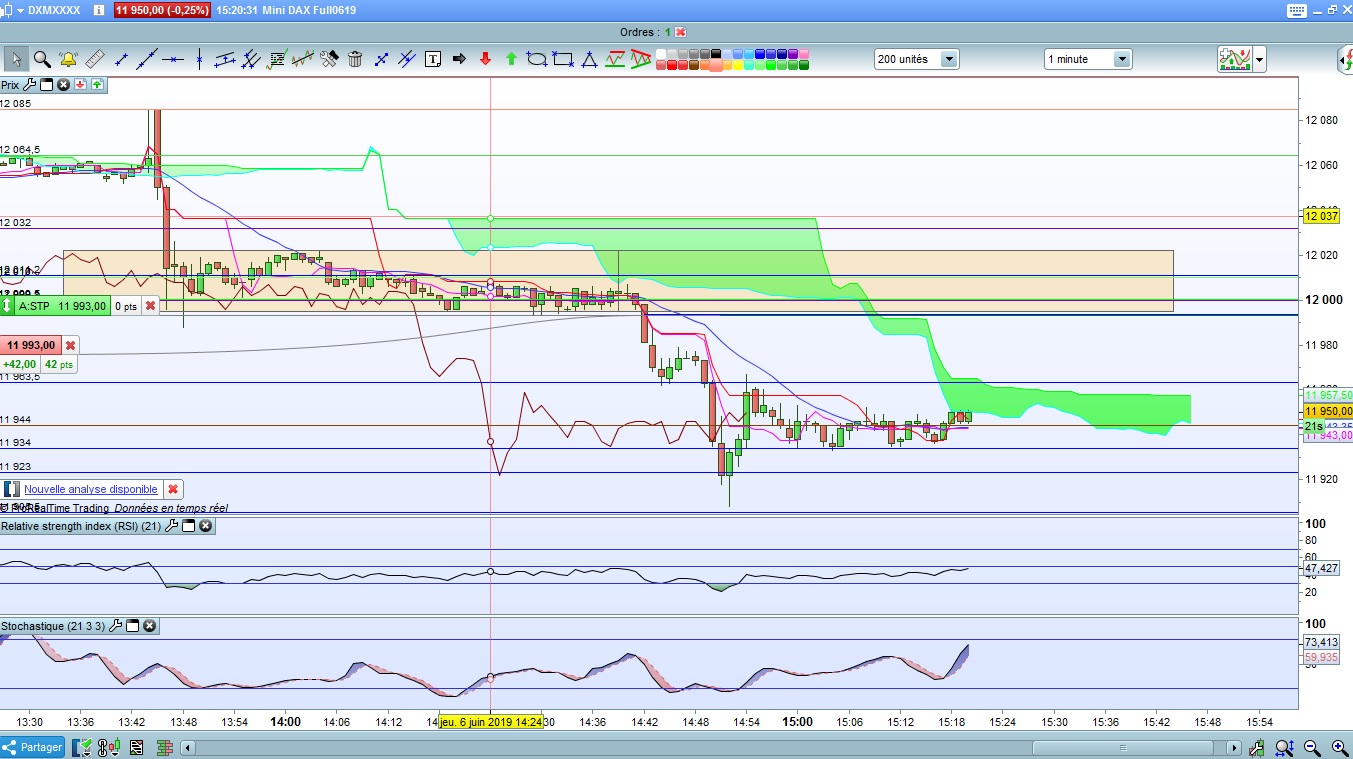Activate the magnifying glass zoom tool

point(42,59)
